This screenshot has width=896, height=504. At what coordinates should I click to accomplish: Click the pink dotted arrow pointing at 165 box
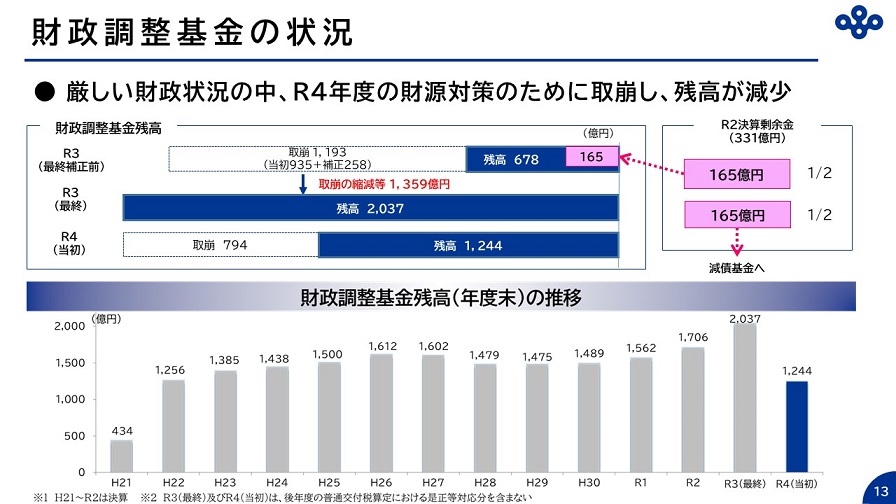click(x=651, y=165)
